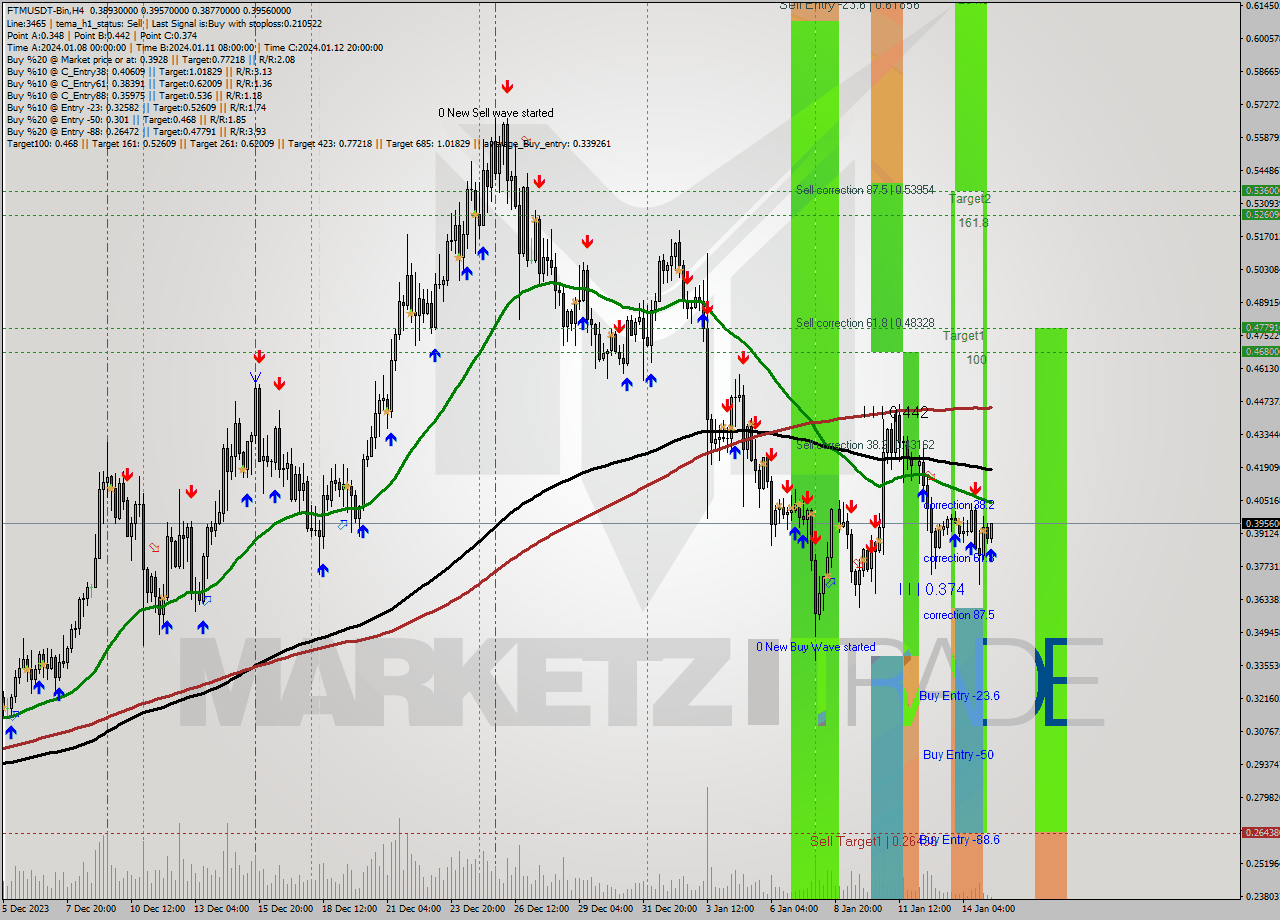Click the 'Buy %10 @ Entry -23: 0.32582' line
1280x920 pixels.
point(135,107)
